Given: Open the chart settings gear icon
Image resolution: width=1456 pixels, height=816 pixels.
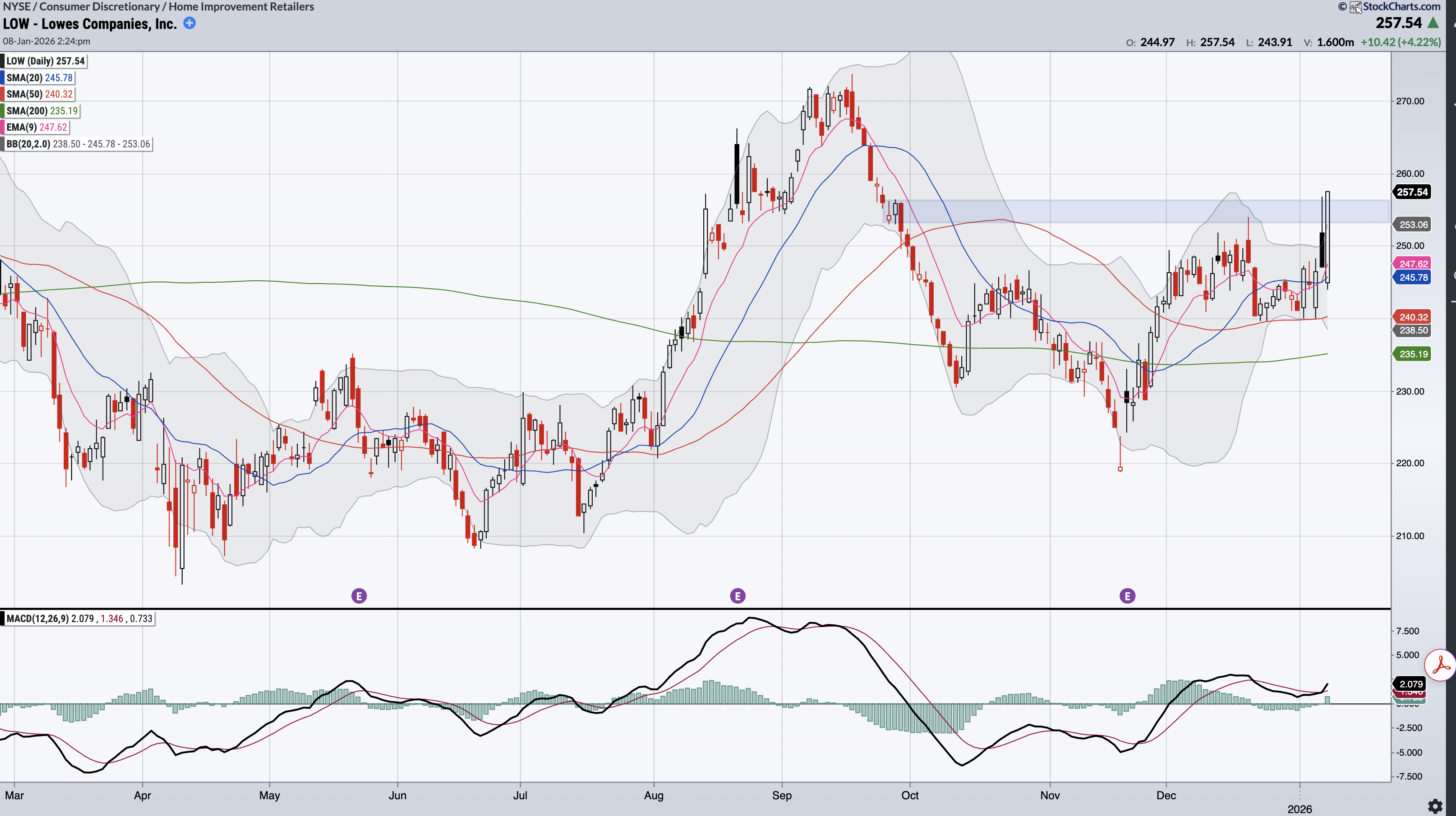Looking at the screenshot, I should pos(1435,806).
